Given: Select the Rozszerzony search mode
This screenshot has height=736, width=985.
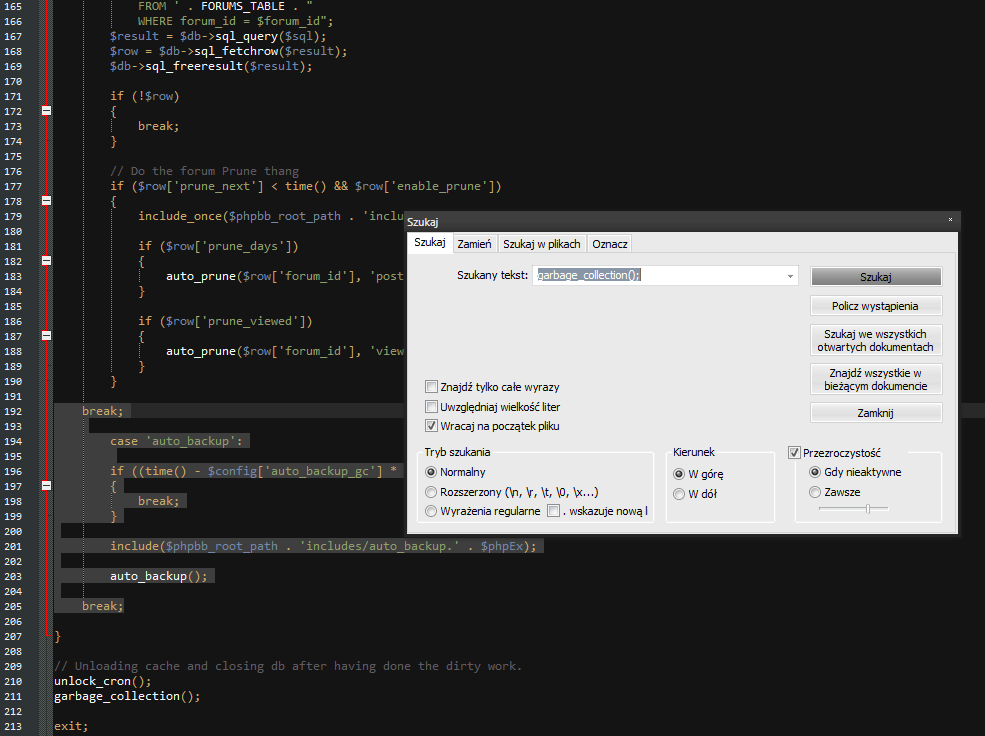Looking at the screenshot, I should (431, 492).
